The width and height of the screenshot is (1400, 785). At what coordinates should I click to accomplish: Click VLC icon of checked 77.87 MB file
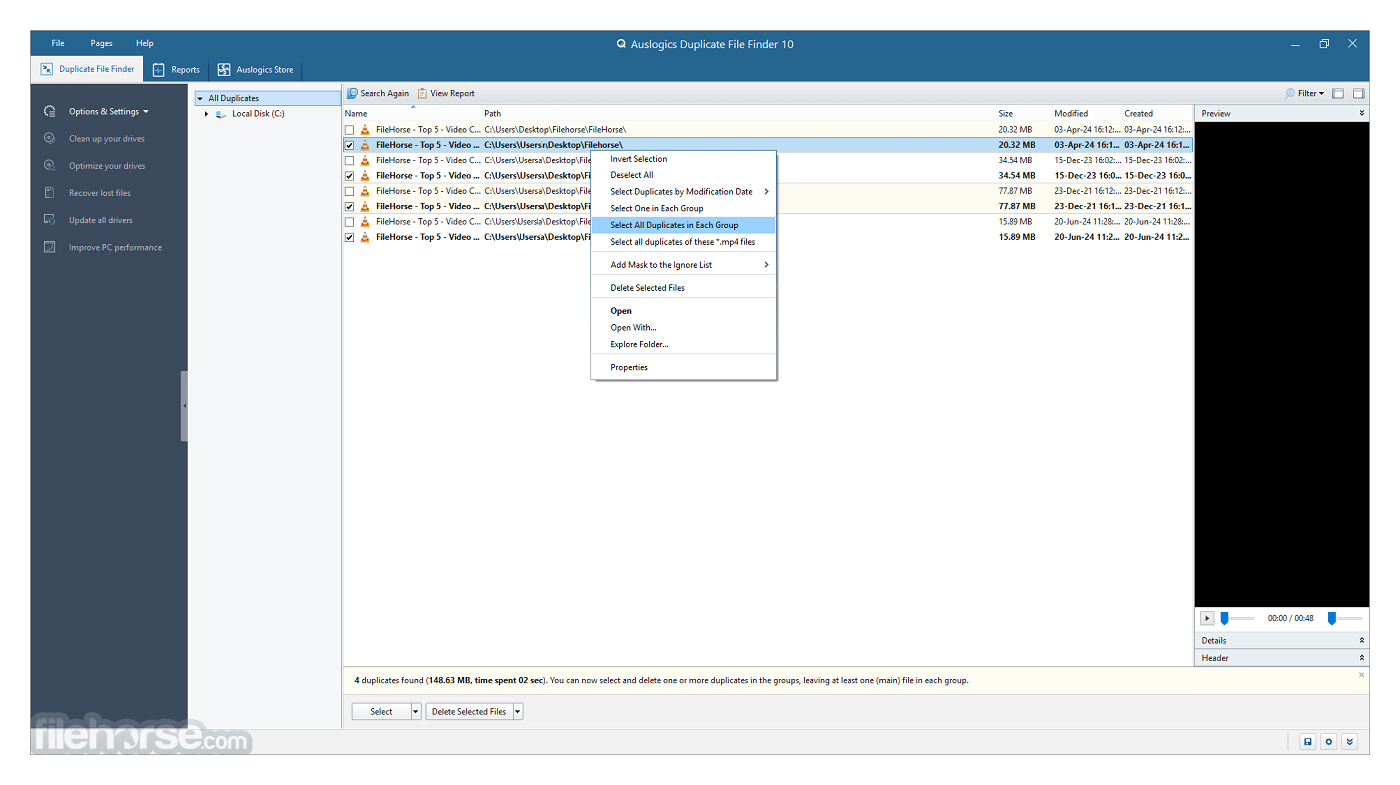(x=365, y=206)
